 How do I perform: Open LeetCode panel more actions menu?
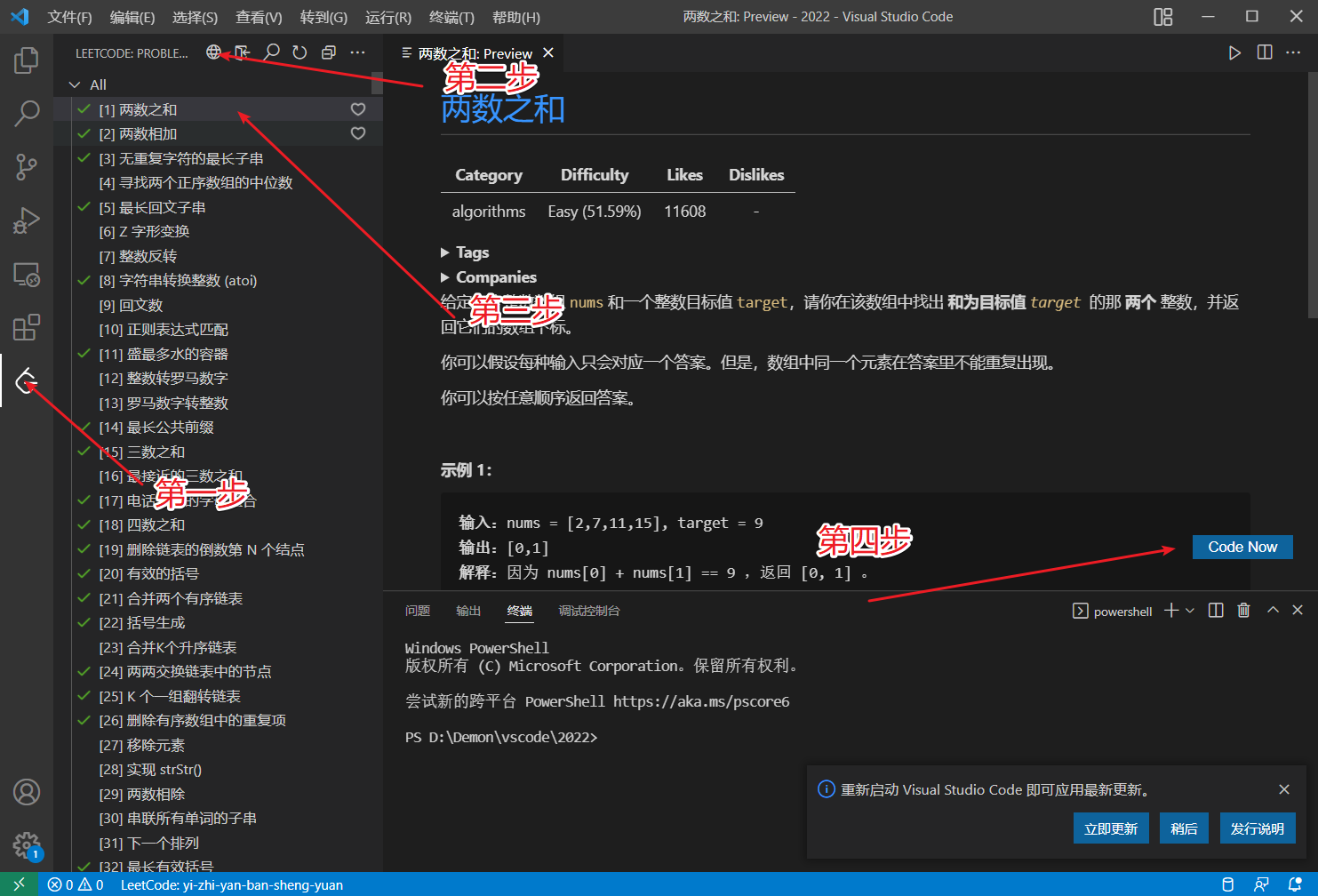click(358, 52)
